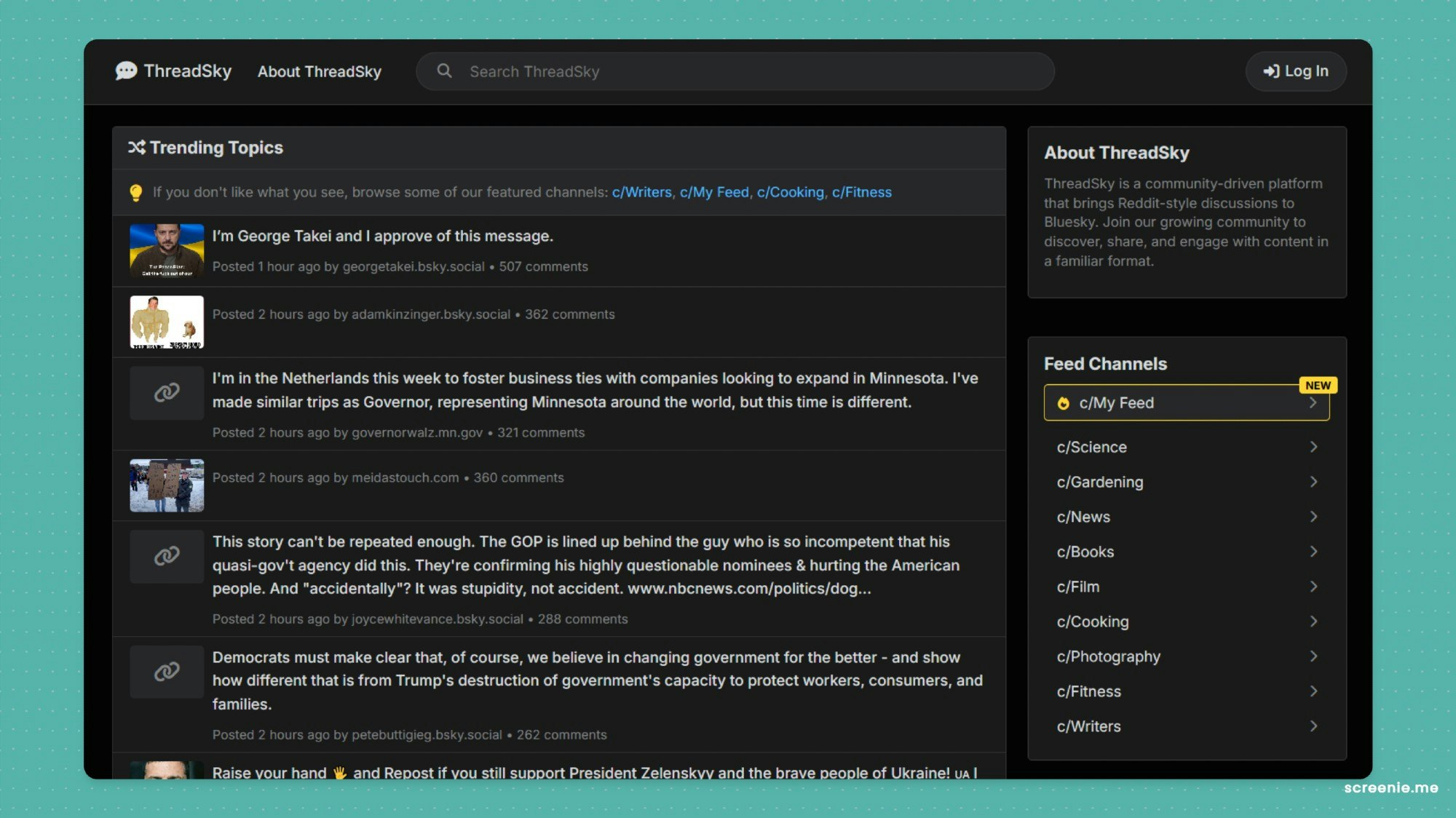Open the Netherlands business ties post

(x=595, y=390)
